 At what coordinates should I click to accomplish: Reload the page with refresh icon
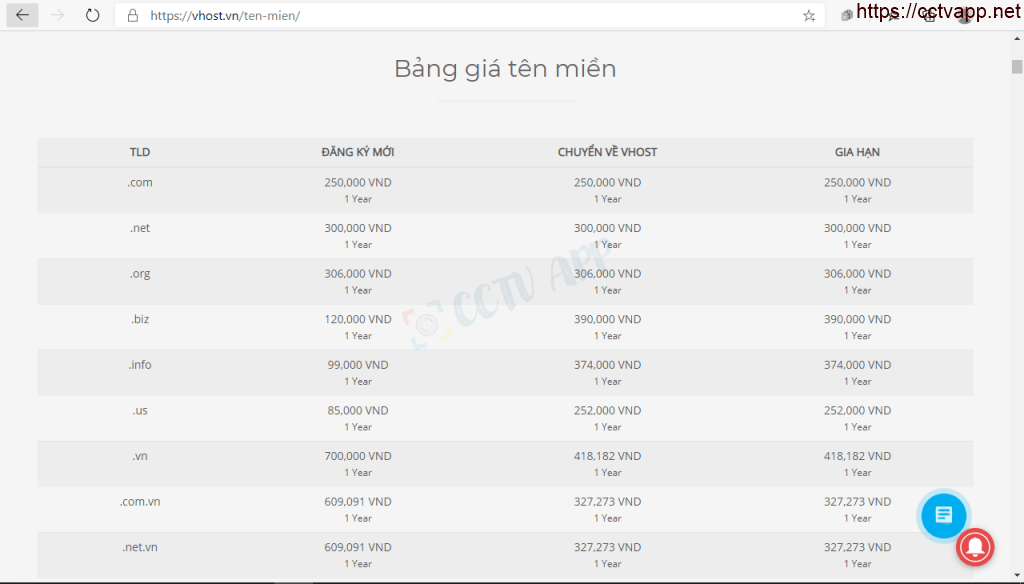pos(92,15)
